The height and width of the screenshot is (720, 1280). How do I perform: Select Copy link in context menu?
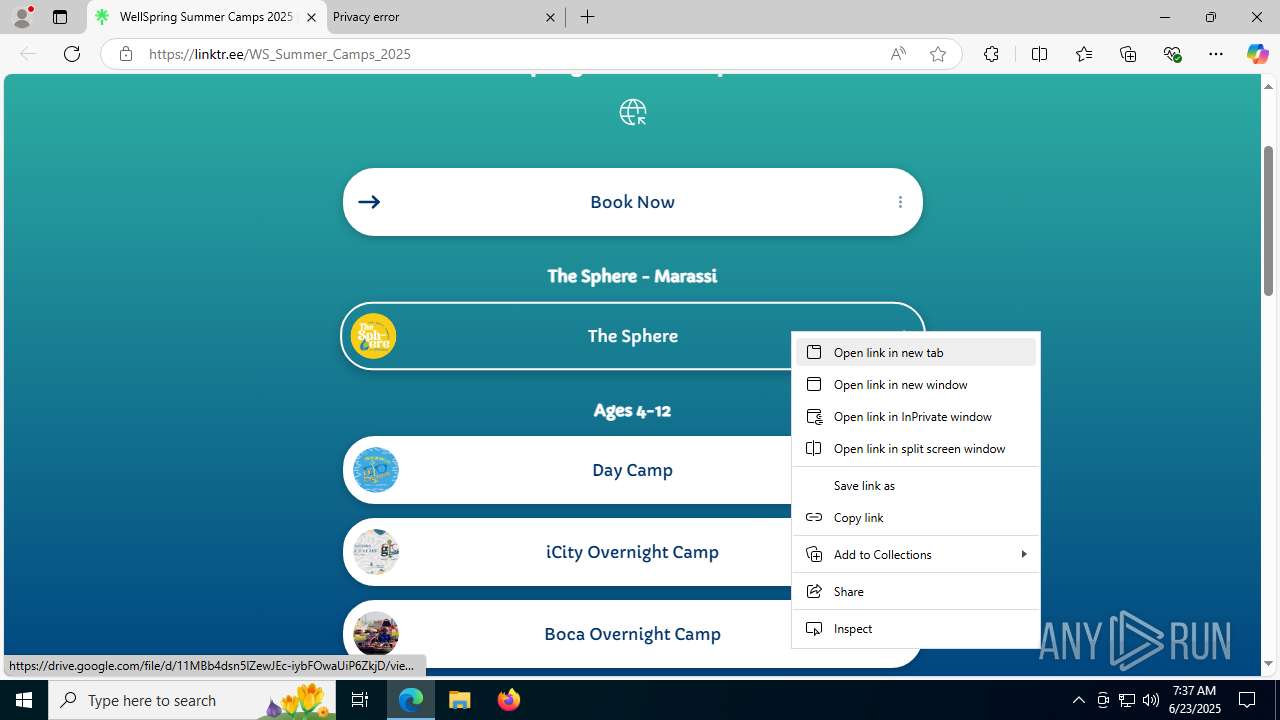pos(916,517)
